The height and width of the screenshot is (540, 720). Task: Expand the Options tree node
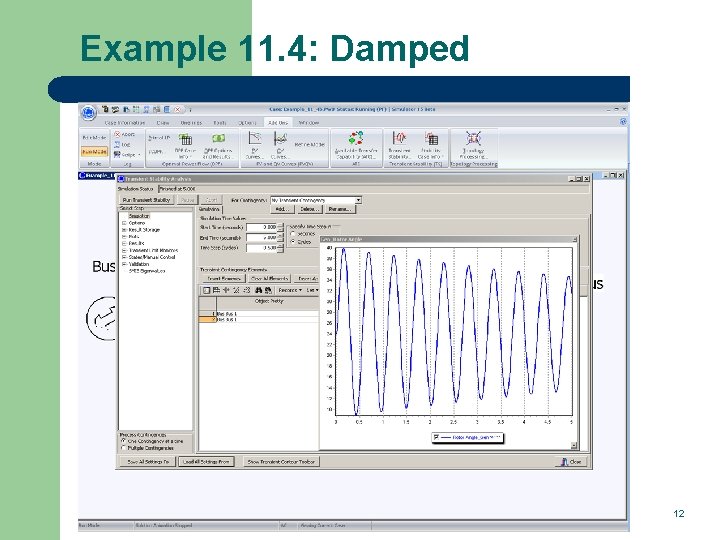pos(124,223)
